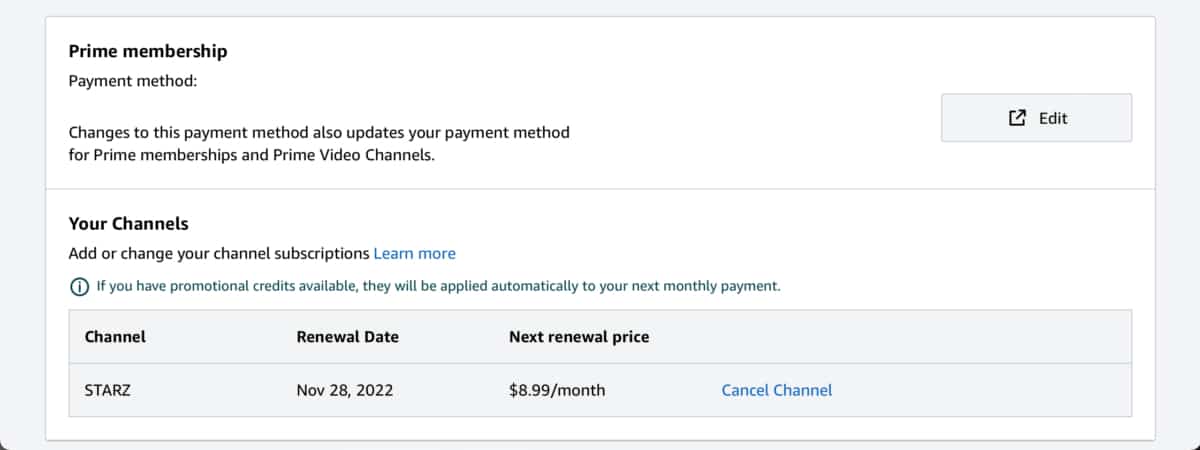Click the Your Channels heading
Image resolution: width=1200 pixels, height=450 pixels.
point(128,224)
